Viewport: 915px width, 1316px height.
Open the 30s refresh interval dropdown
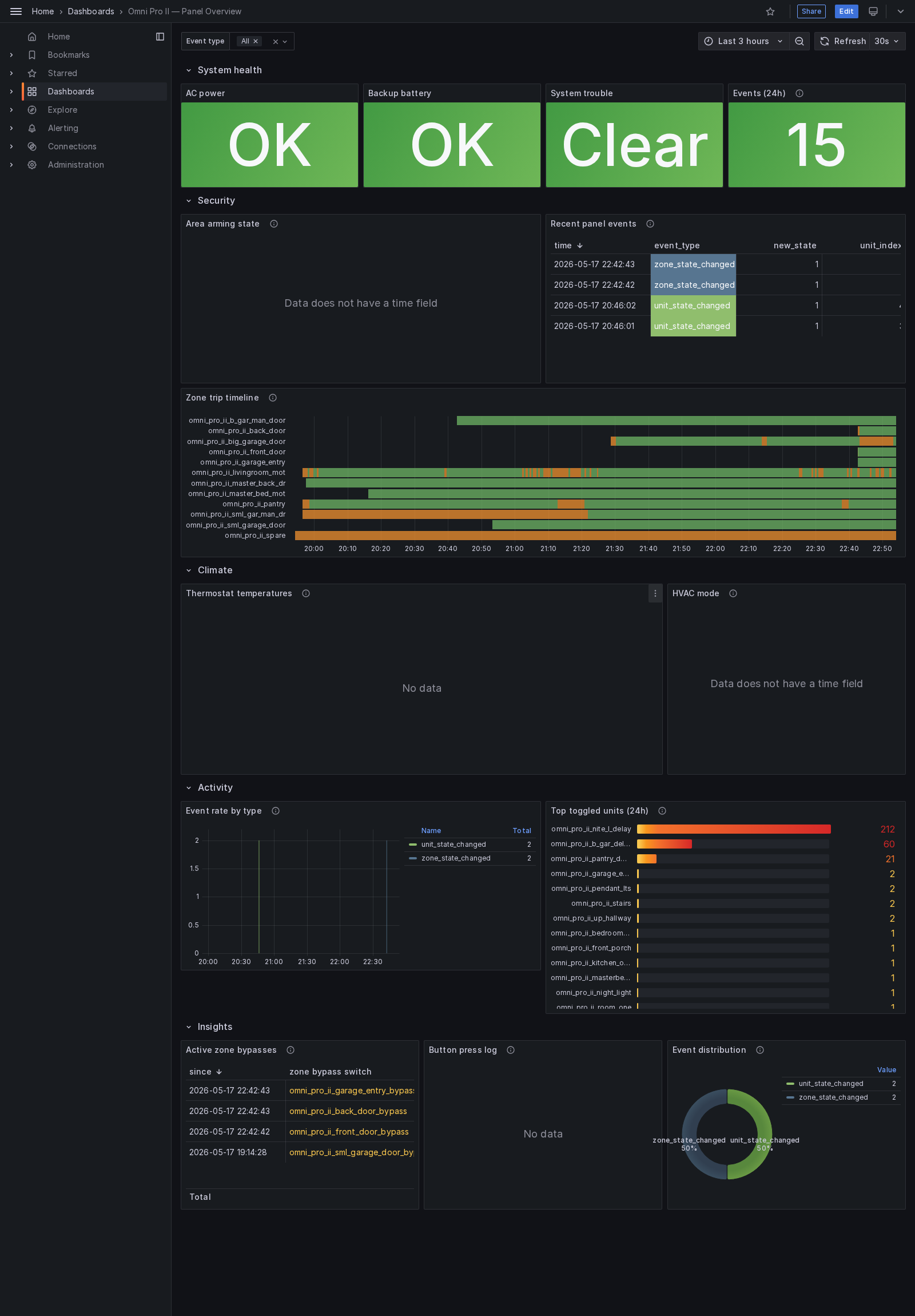(887, 41)
